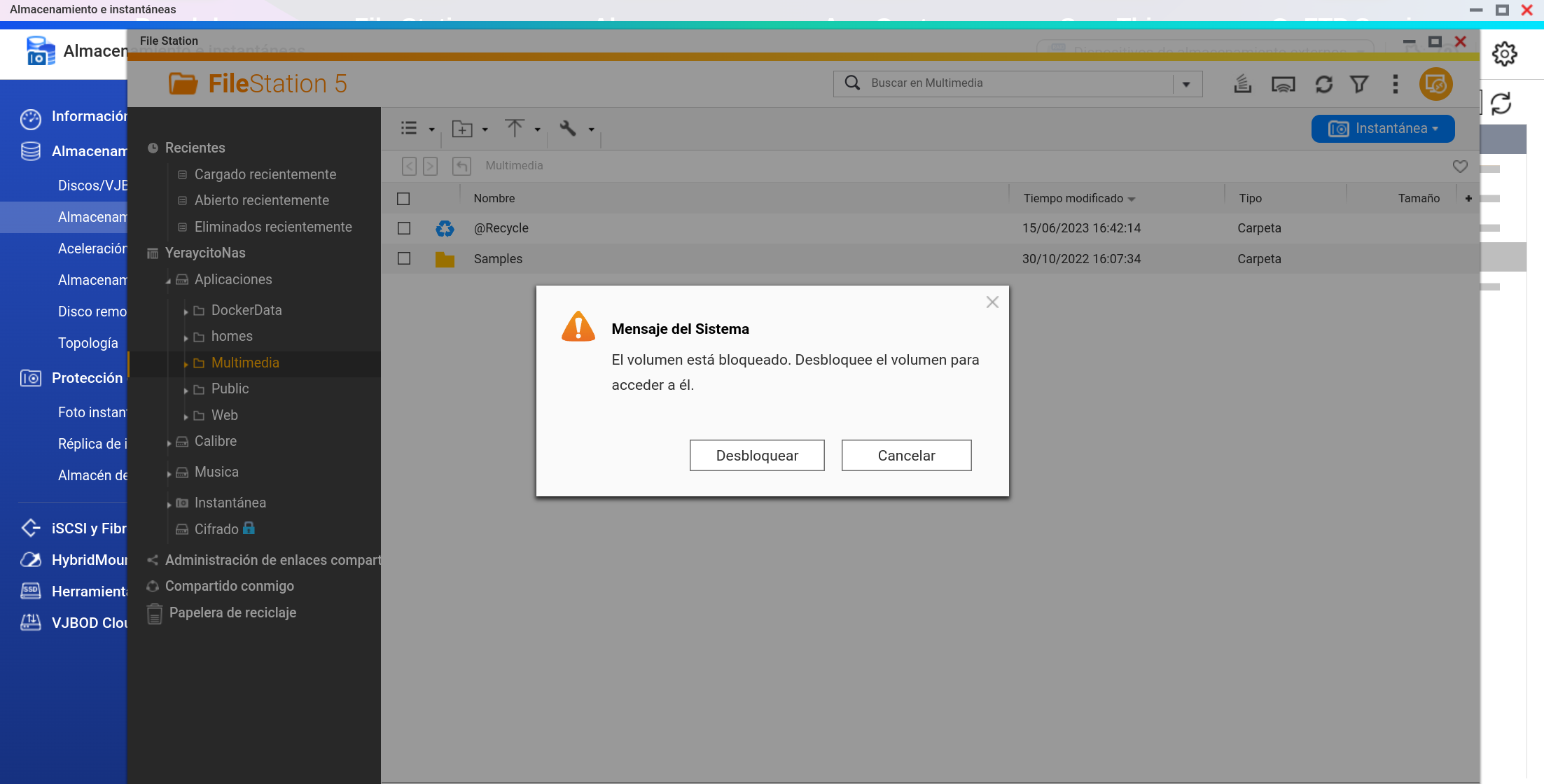The image size is (1544, 784).
Task: Click the create new folder icon
Action: click(x=462, y=129)
